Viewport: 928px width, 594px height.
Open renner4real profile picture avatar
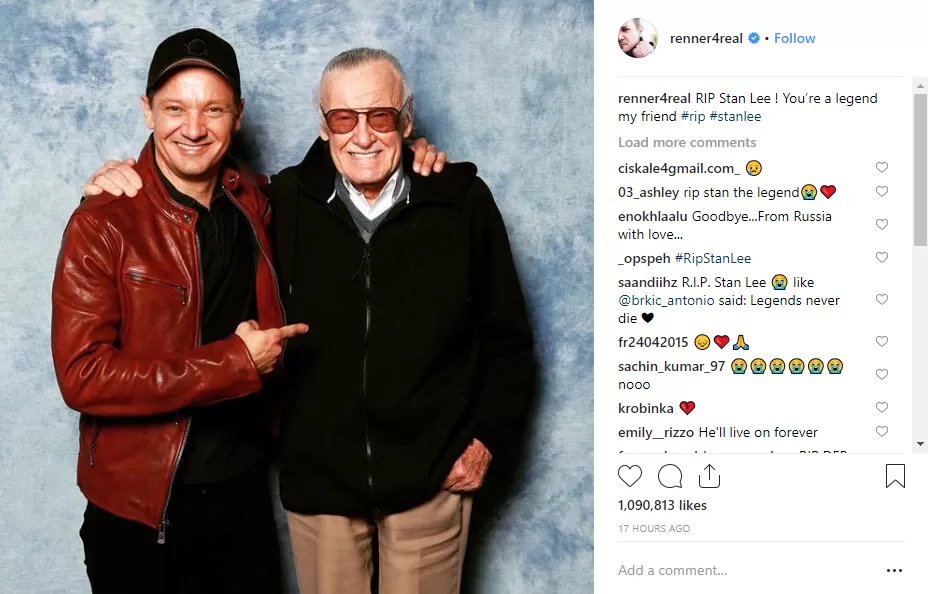[638, 38]
